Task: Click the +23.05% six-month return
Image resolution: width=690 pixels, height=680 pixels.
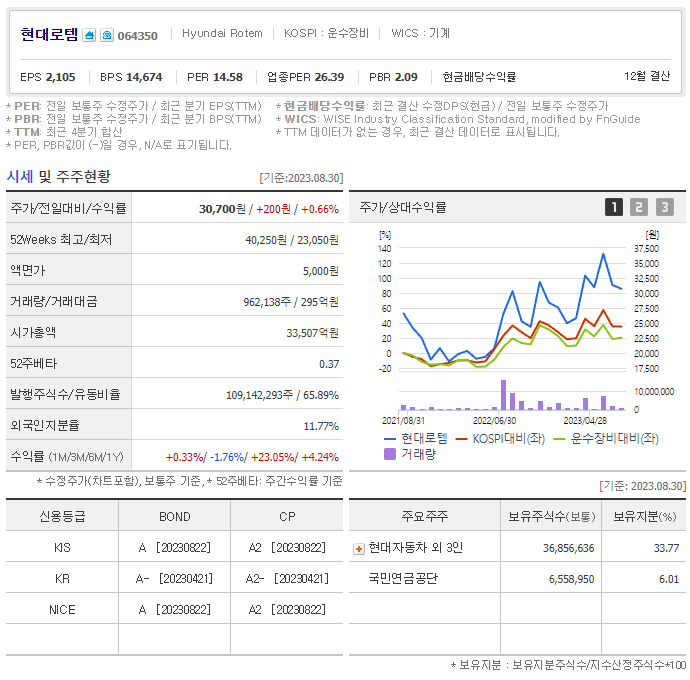Action: point(272,457)
